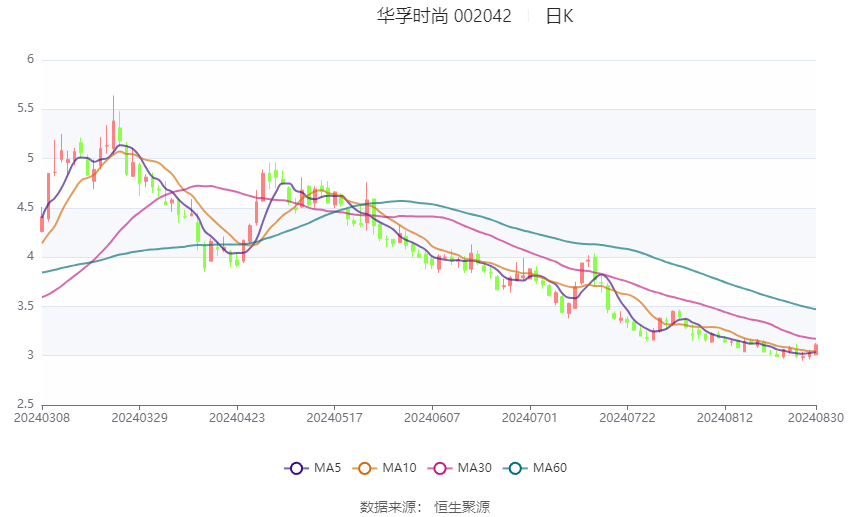Click the 4.5 y-axis value label
Image resolution: width=850 pixels, height=517 pixels.
click(x=25, y=208)
